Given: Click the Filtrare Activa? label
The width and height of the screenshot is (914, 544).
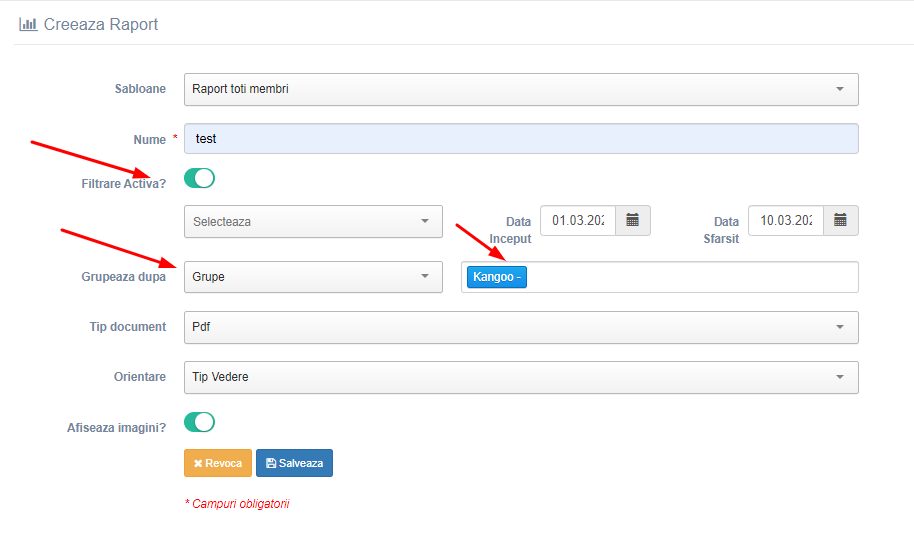Looking at the screenshot, I should [124, 184].
